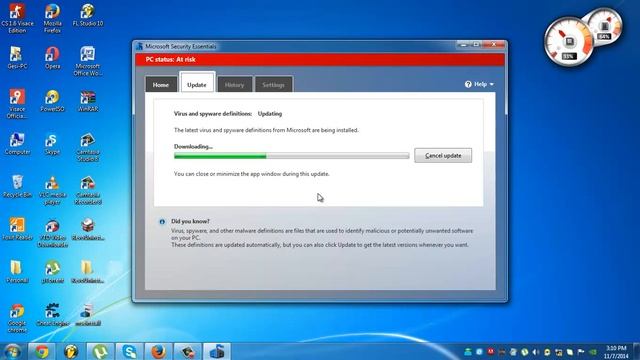The width and height of the screenshot is (640, 360).
Task: Select the Recycle Bin icon
Action: click(x=17, y=187)
